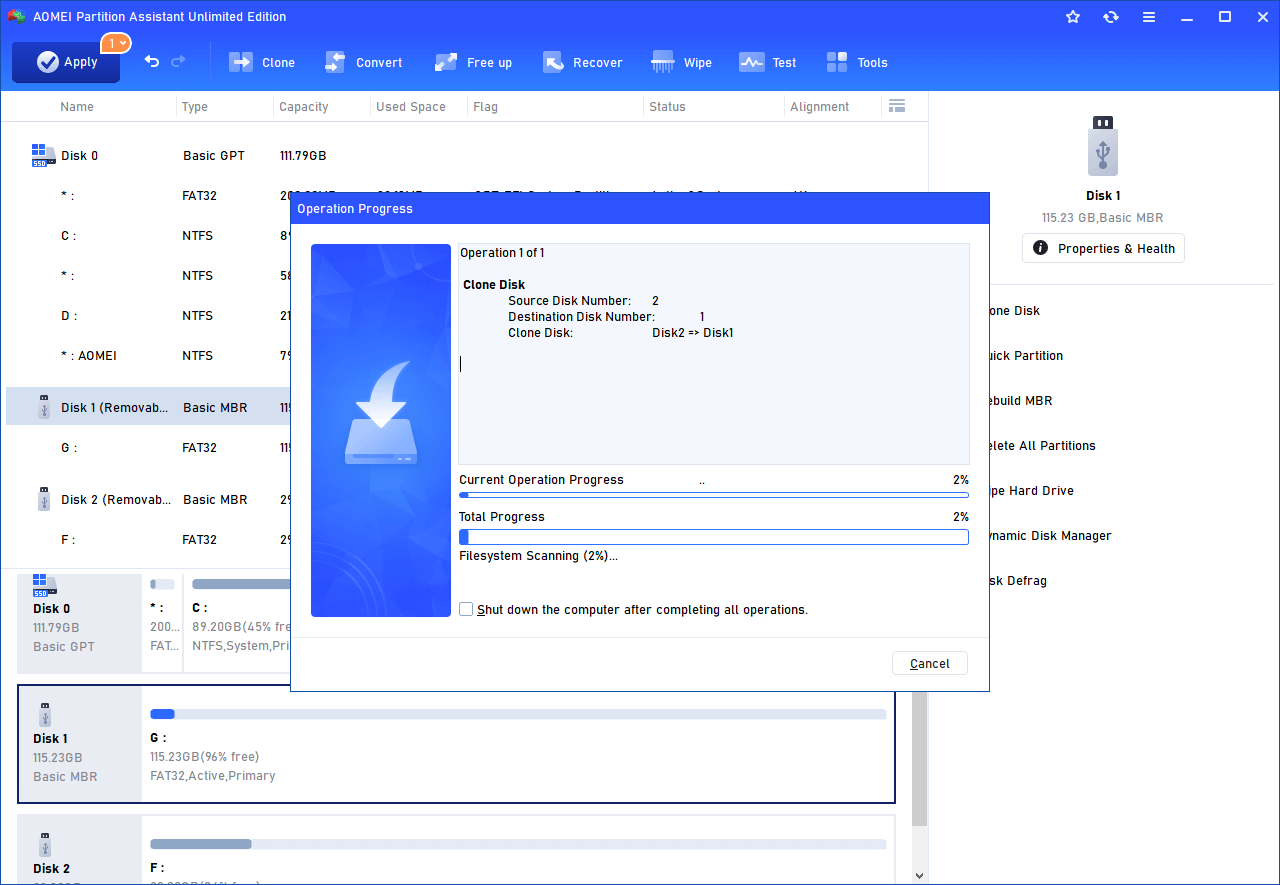The height and width of the screenshot is (885, 1280).
Task: Open Properties & Health for Disk 1
Action: 1103,248
